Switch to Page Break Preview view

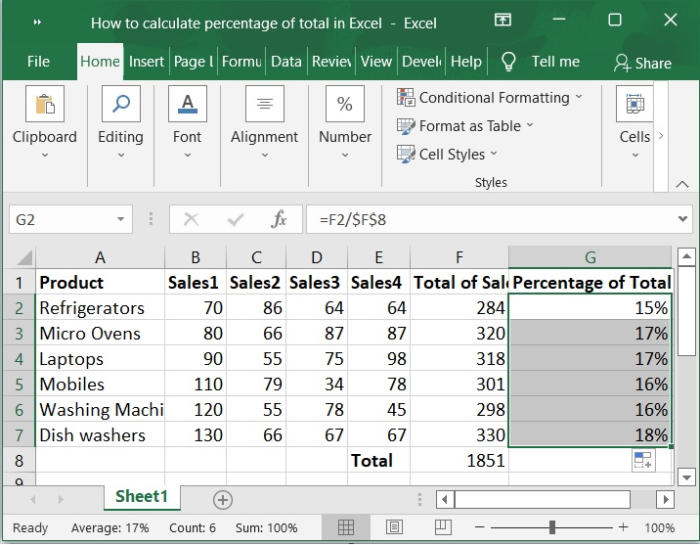[x=443, y=527]
